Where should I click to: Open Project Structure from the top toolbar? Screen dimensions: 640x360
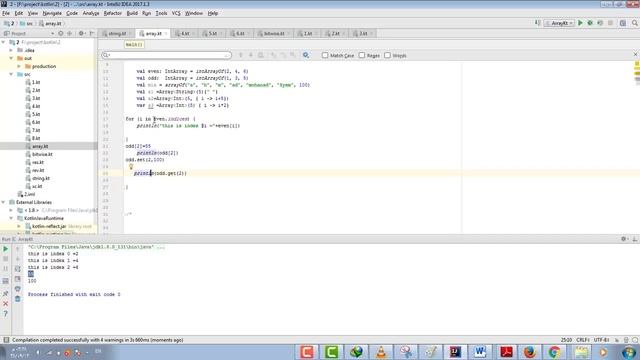(x=623, y=23)
